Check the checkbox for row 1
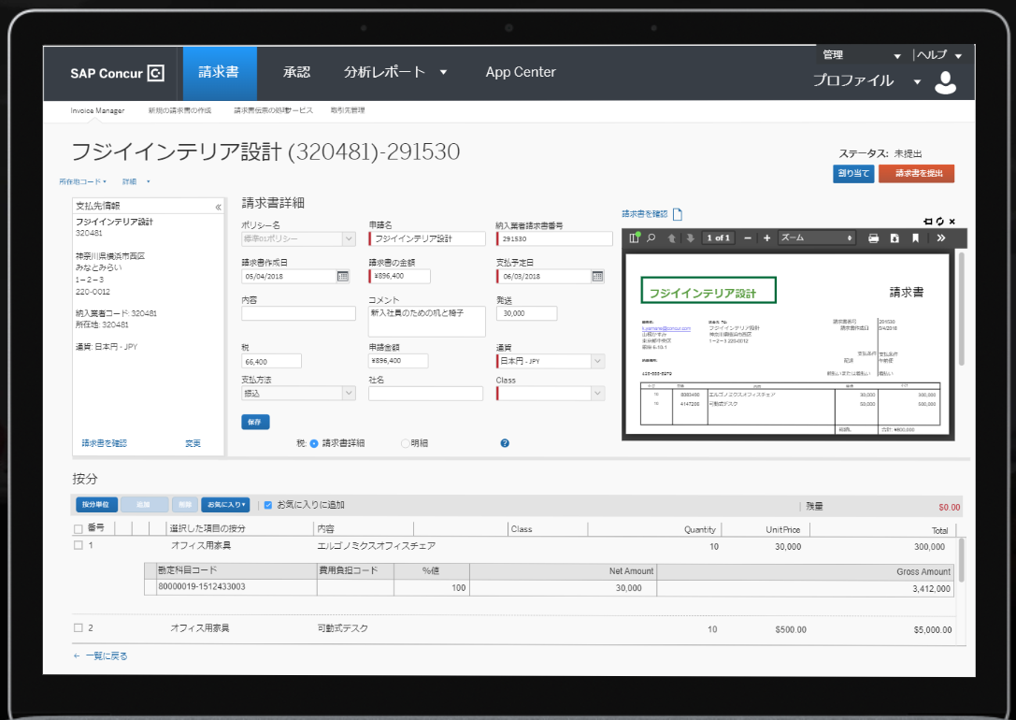1016x720 pixels. coord(79,546)
